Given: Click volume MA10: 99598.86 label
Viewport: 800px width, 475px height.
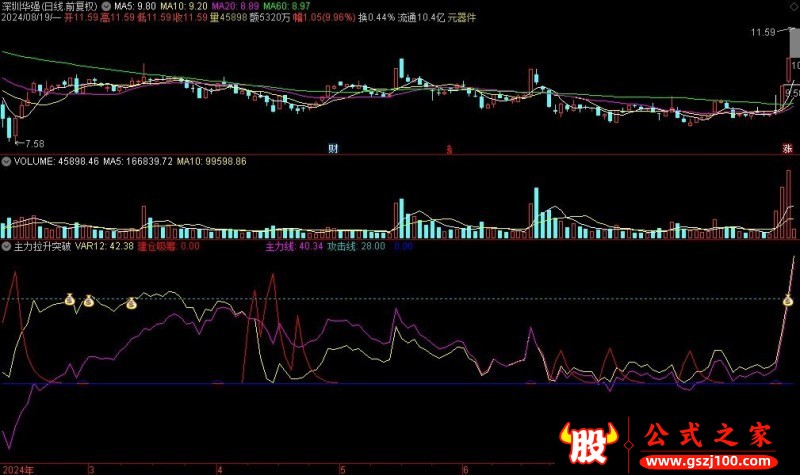Looking at the screenshot, I should 212,162.
